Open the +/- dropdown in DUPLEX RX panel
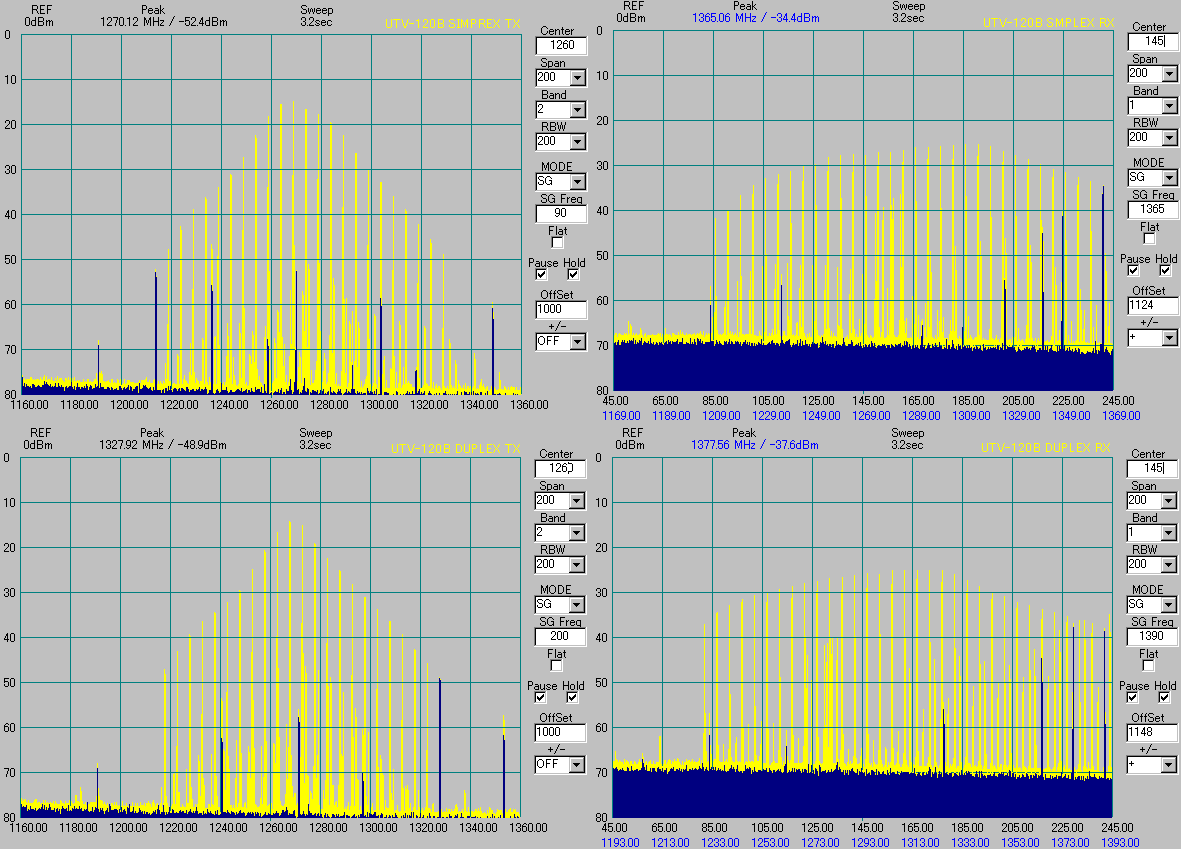 coord(1168,763)
